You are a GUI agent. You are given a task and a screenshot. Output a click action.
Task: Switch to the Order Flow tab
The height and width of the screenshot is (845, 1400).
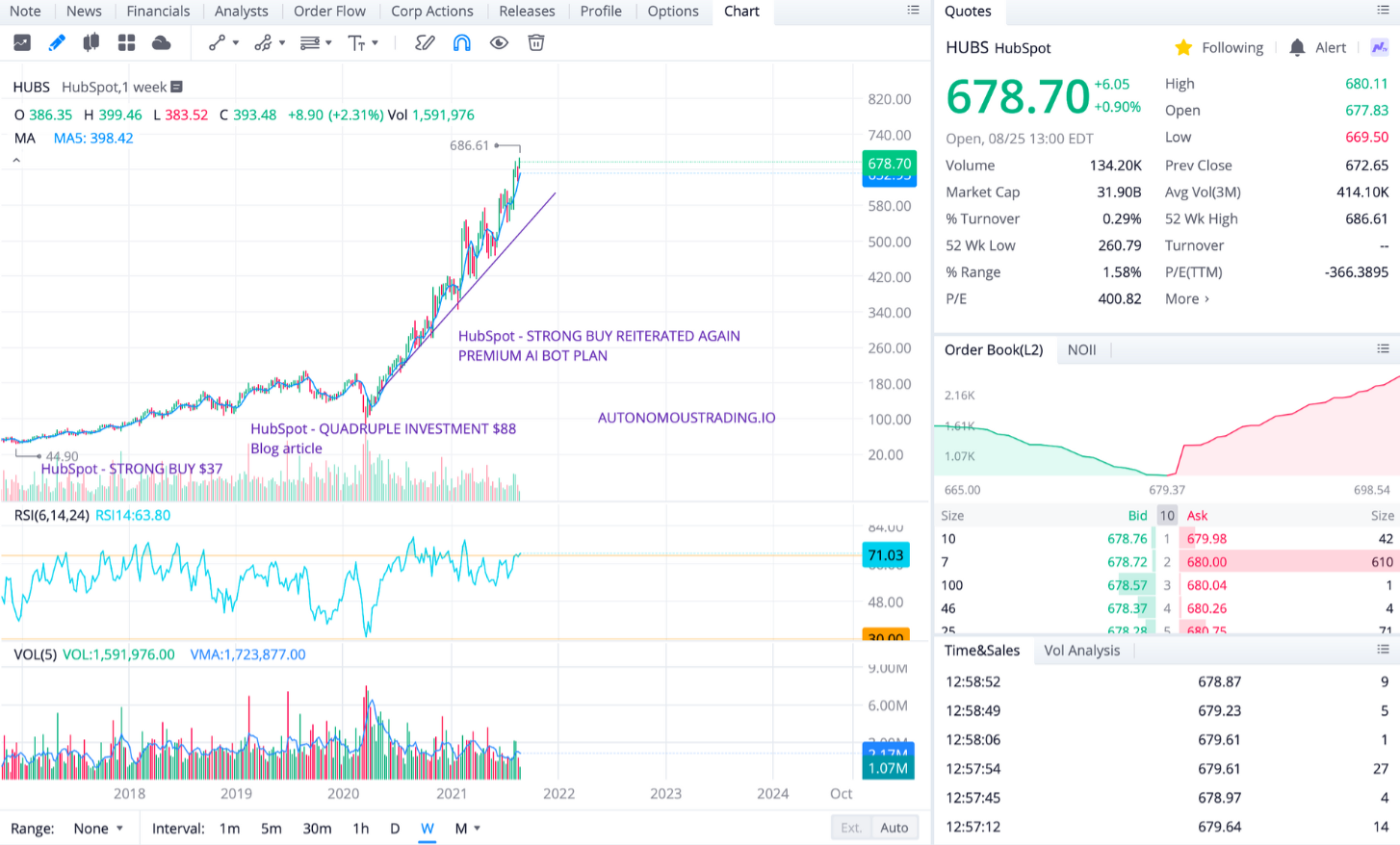[329, 12]
